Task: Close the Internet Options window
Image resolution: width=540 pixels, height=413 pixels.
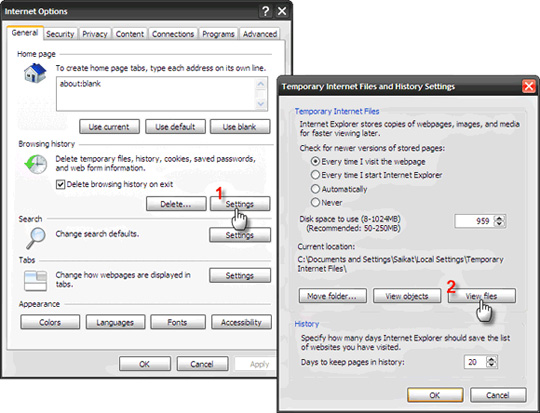Action: coord(282,11)
